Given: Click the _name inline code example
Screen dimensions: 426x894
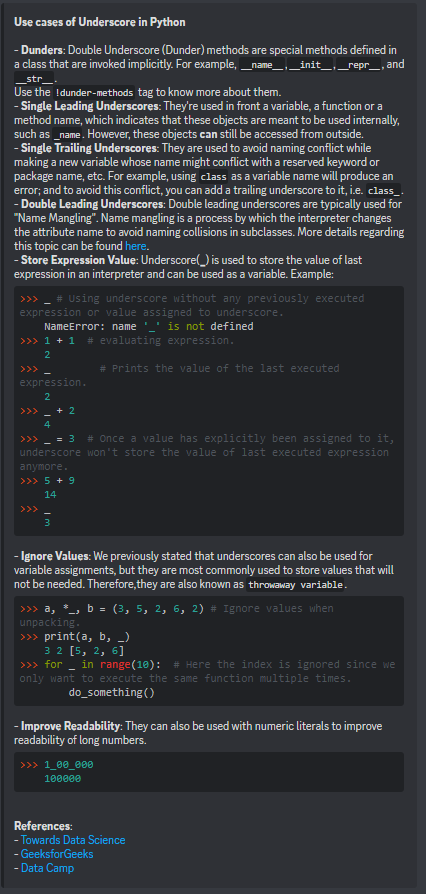Looking at the screenshot, I should pos(68,135).
